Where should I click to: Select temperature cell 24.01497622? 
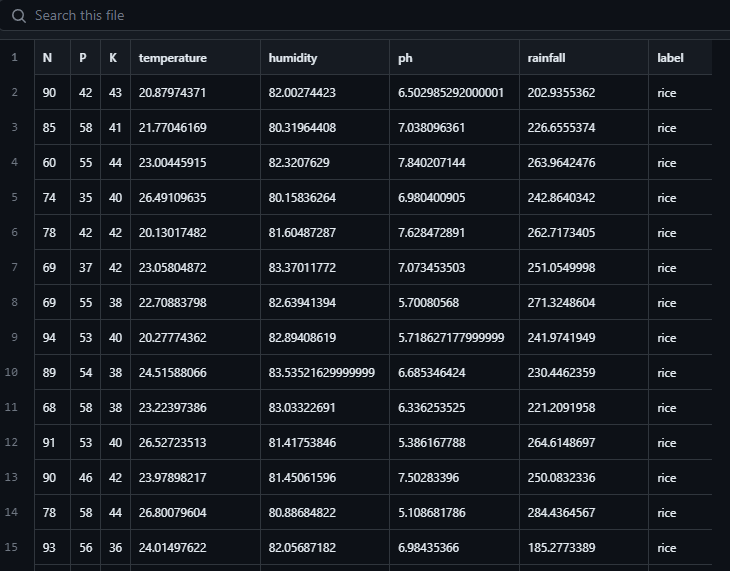click(x=196, y=547)
